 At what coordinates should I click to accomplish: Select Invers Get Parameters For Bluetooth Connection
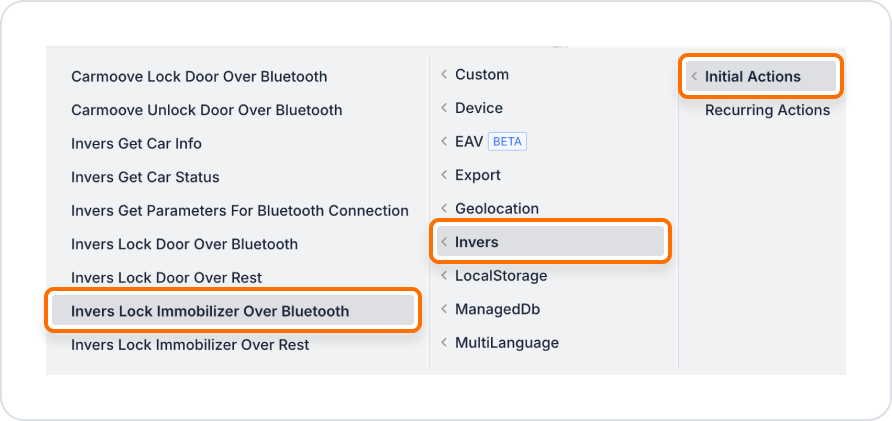click(239, 210)
